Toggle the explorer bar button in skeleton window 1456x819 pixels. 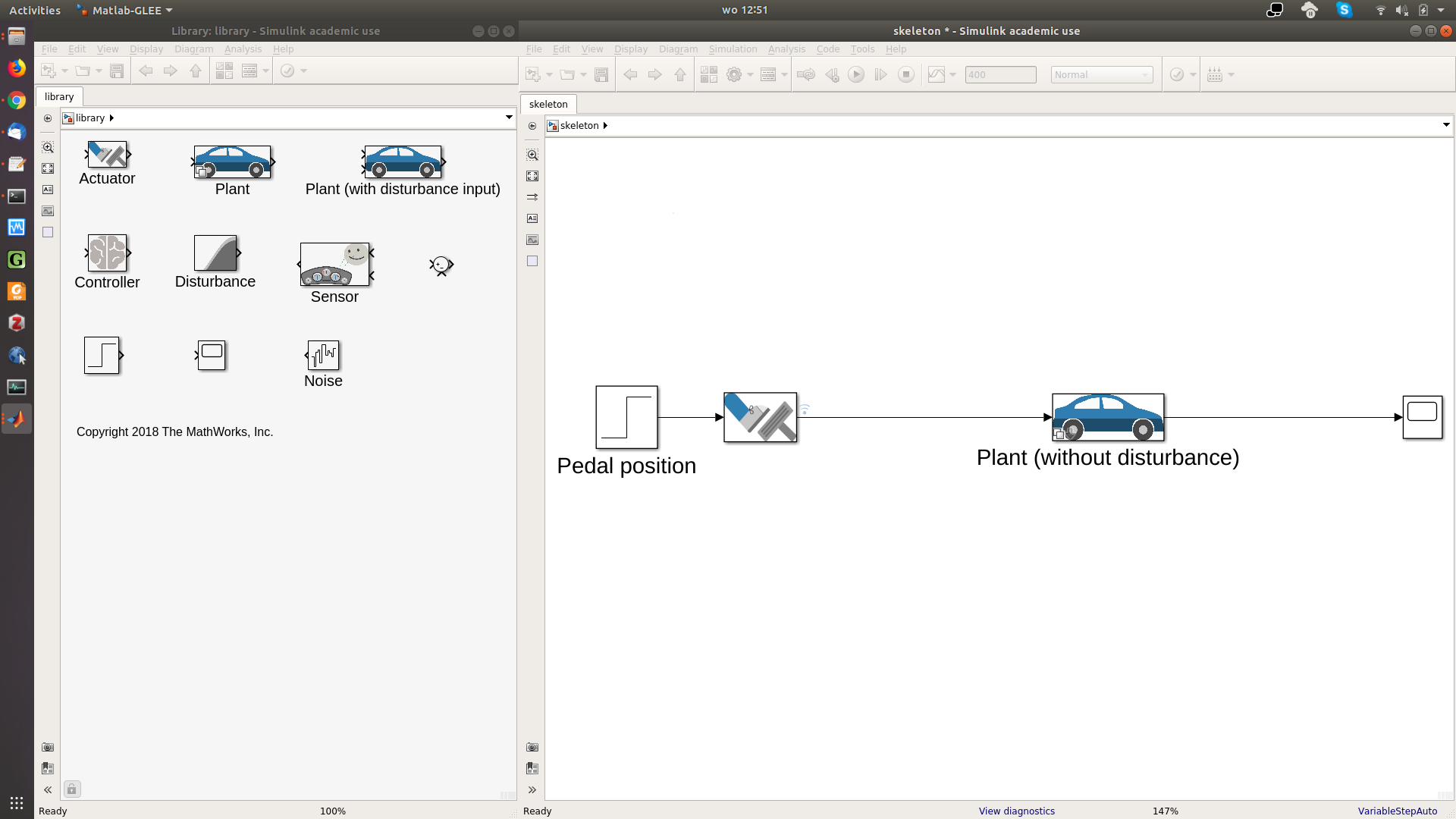(532, 126)
